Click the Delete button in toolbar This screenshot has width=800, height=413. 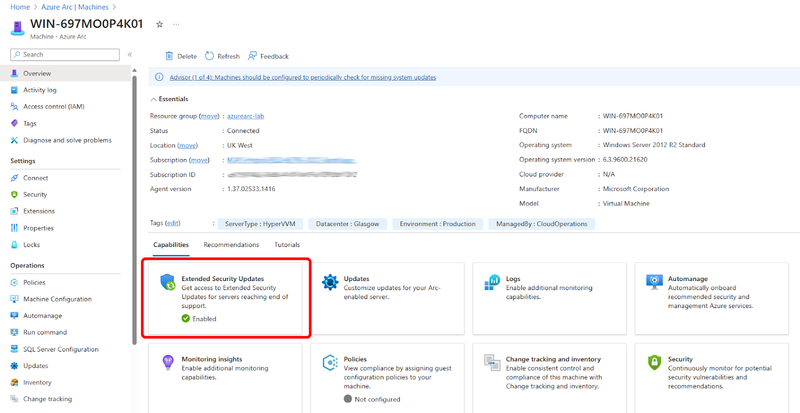(181, 57)
